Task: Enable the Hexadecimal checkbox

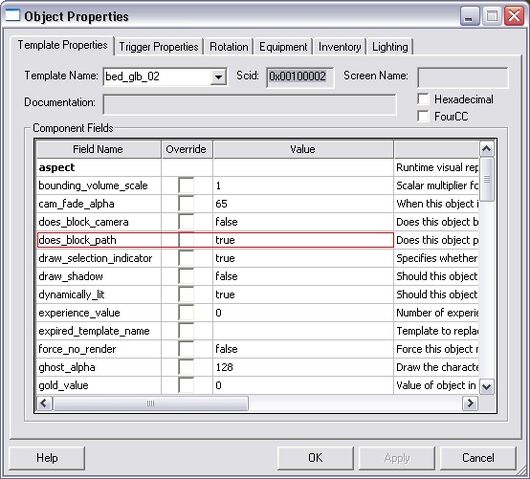Action: point(423,99)
